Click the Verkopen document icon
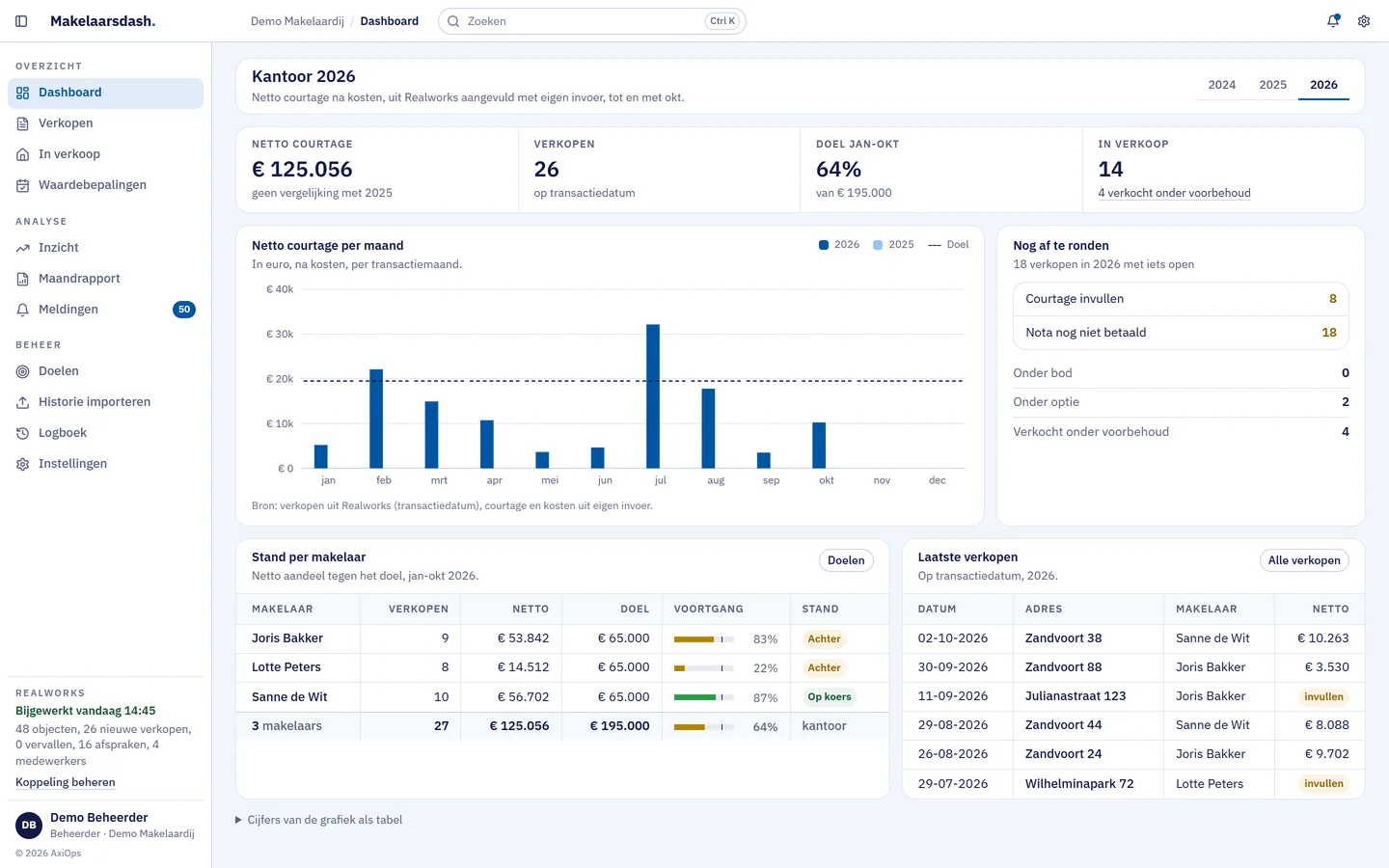Screen dimensions: 1389x868 coord(23,124)
